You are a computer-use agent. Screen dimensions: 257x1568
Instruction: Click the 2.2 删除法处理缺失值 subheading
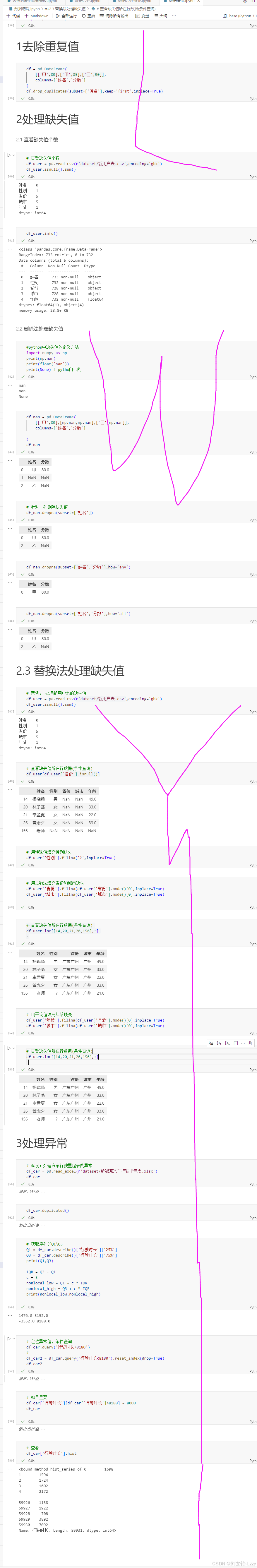pyautogui.click(x=40, y=329)
